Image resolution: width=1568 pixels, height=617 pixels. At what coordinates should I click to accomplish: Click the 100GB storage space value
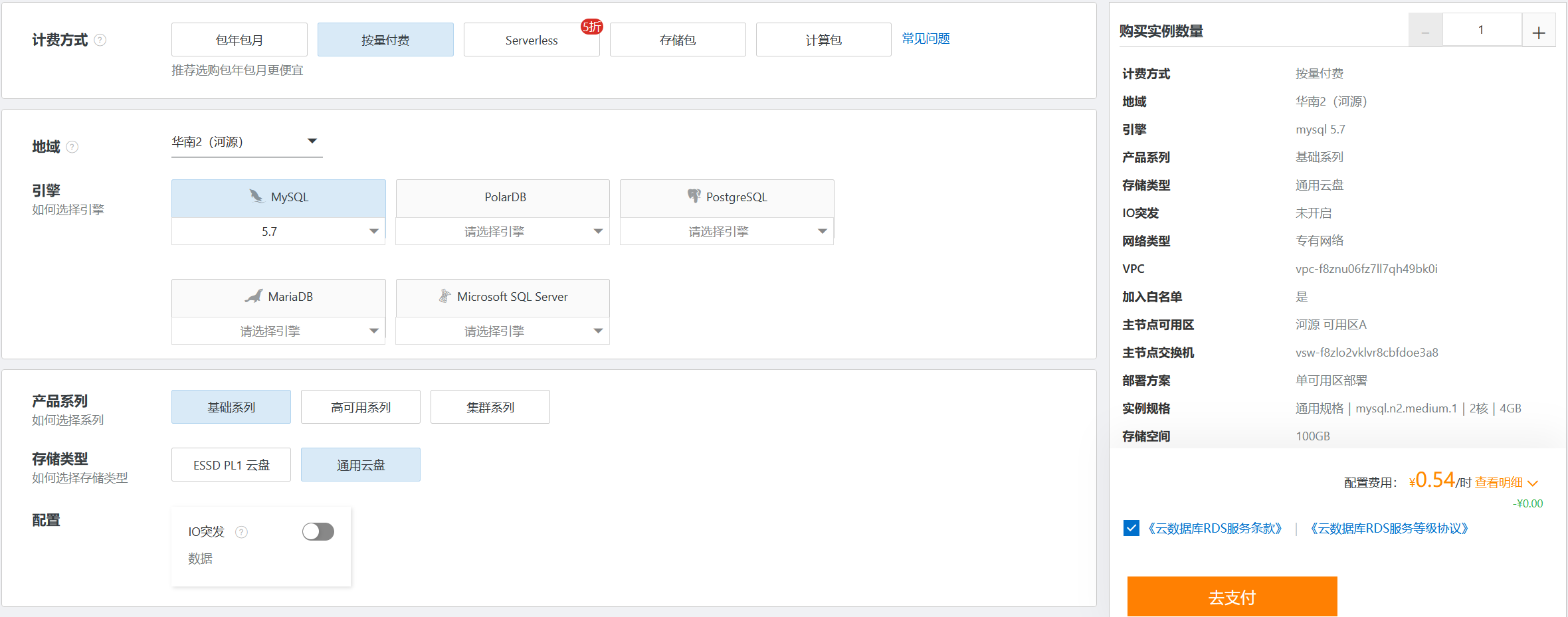click(1312, 436)
